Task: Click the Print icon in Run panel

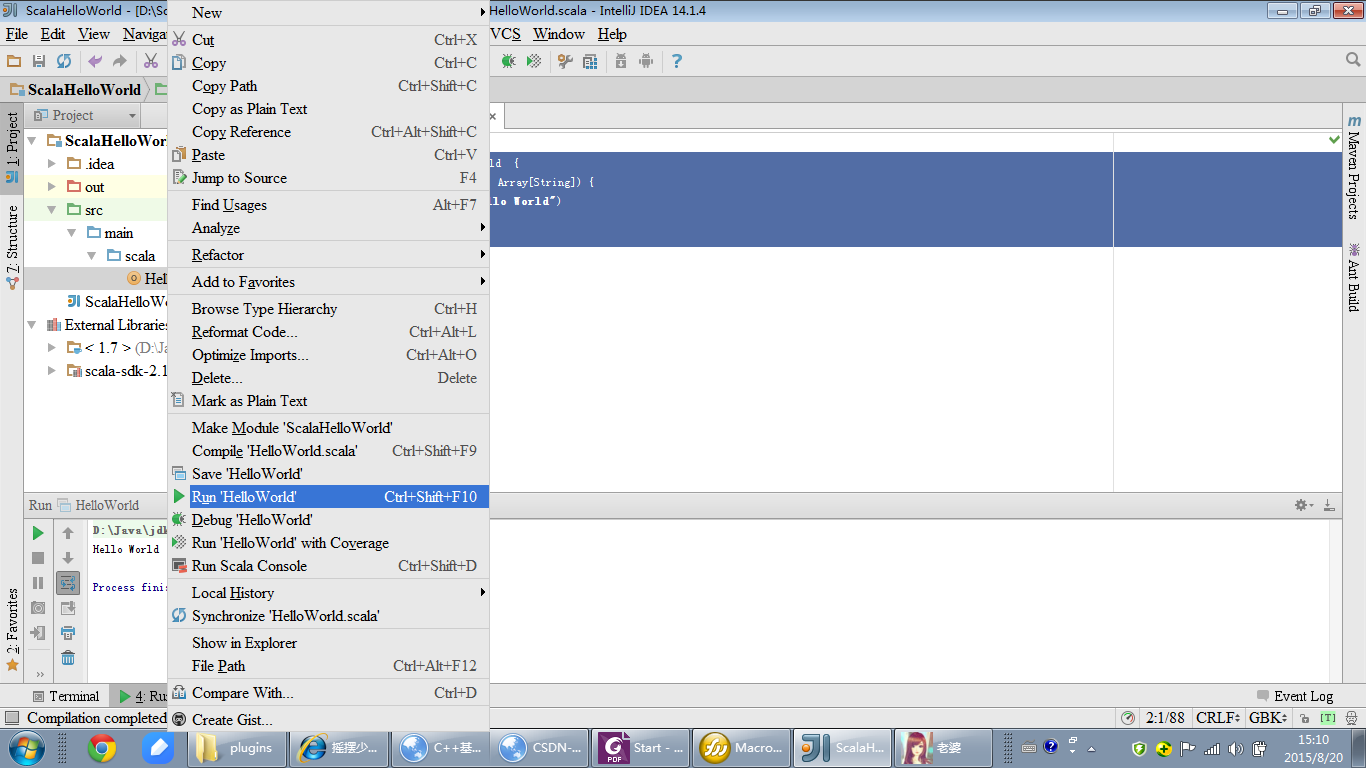Action: pos(68,633)
